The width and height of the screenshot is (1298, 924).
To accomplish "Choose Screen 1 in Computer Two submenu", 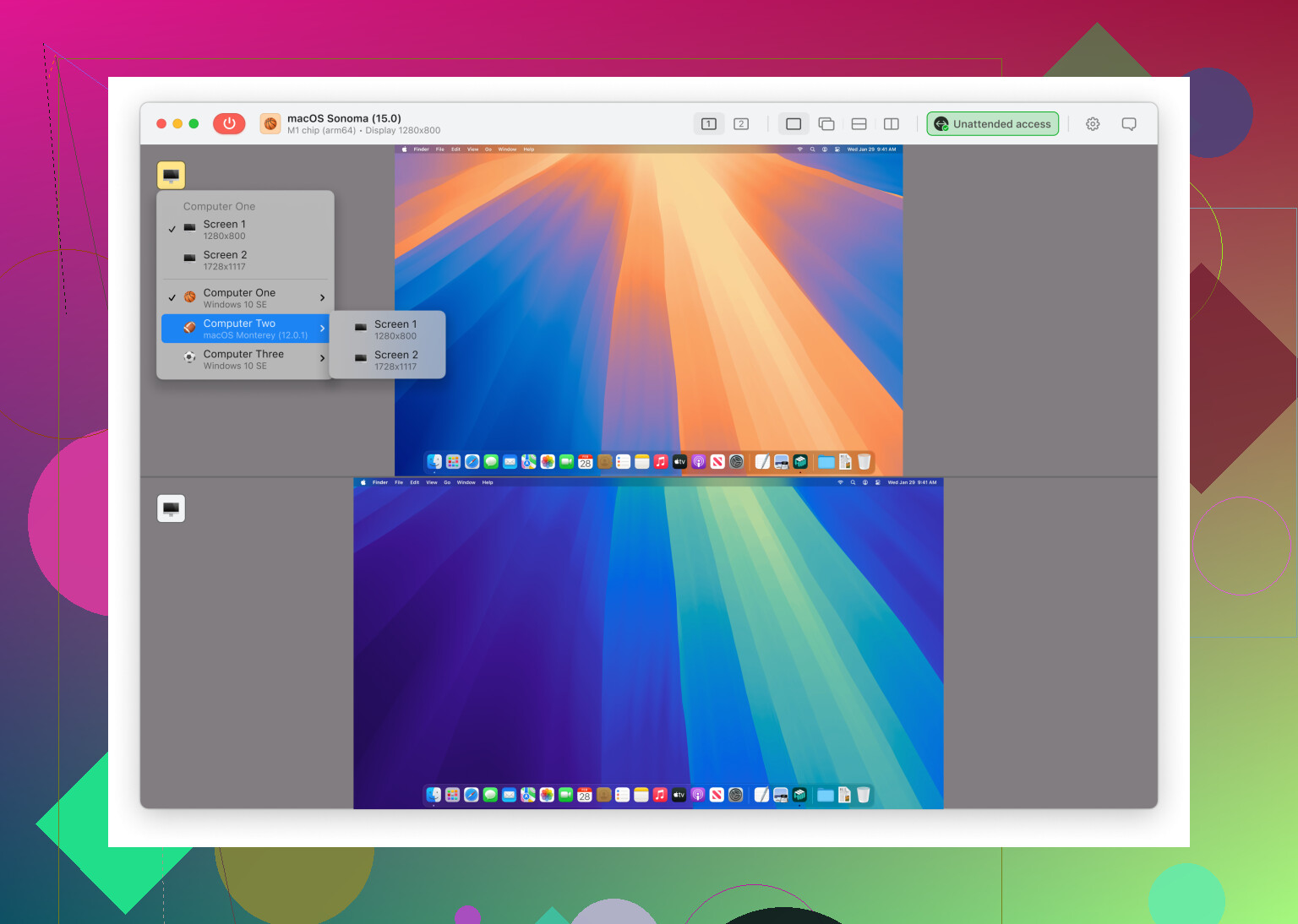I will tap(387, 329).
